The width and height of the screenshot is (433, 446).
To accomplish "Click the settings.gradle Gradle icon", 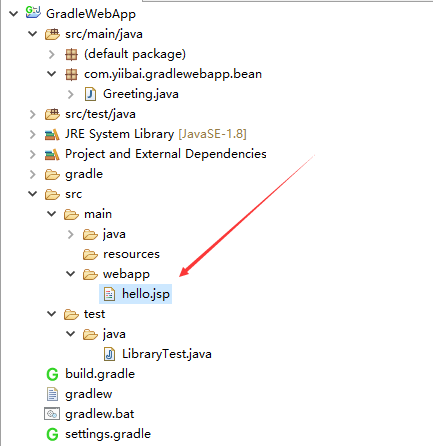I will tap(52, 434).
